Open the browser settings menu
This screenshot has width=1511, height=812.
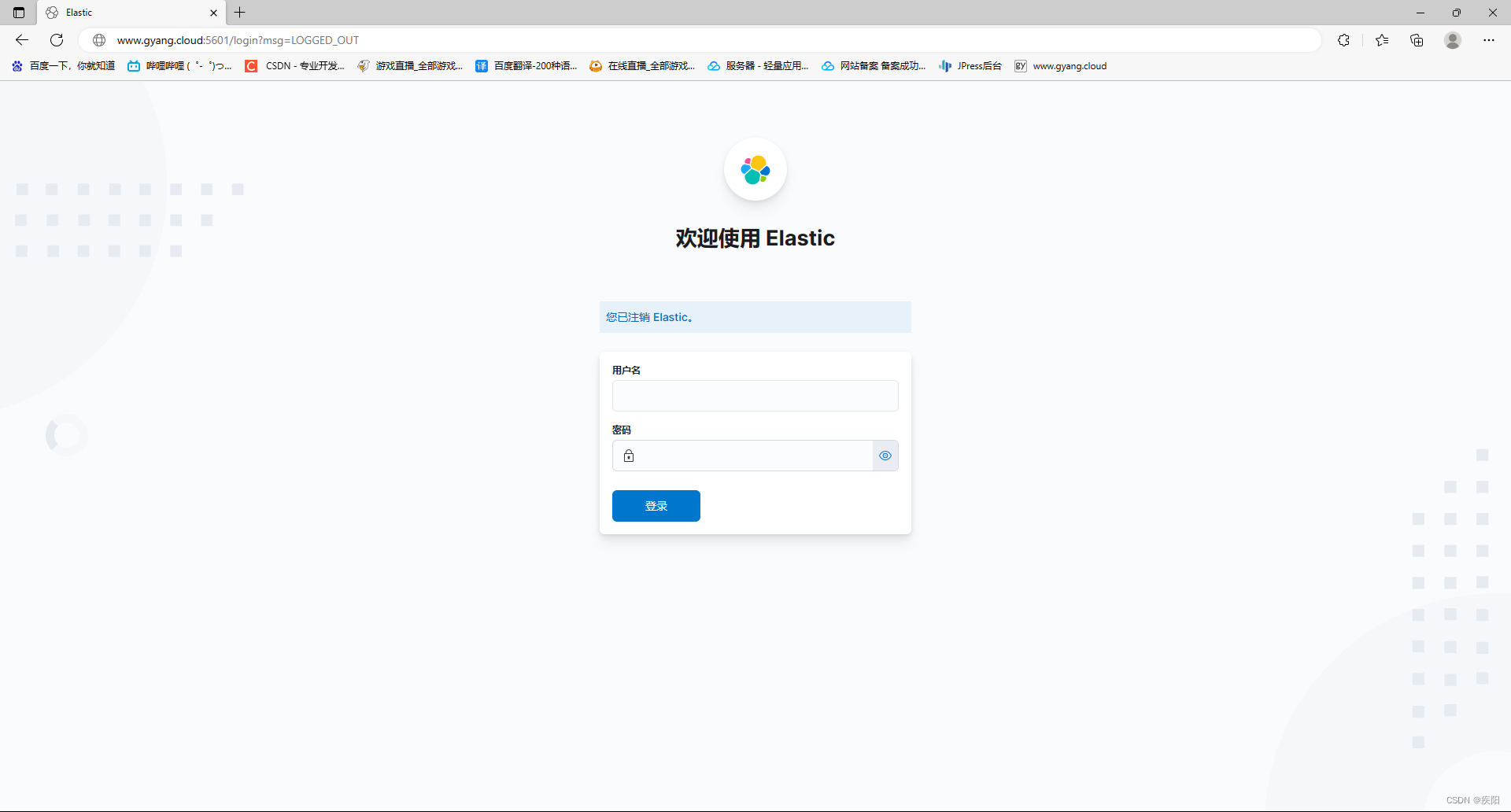(x=1489, y=39)
